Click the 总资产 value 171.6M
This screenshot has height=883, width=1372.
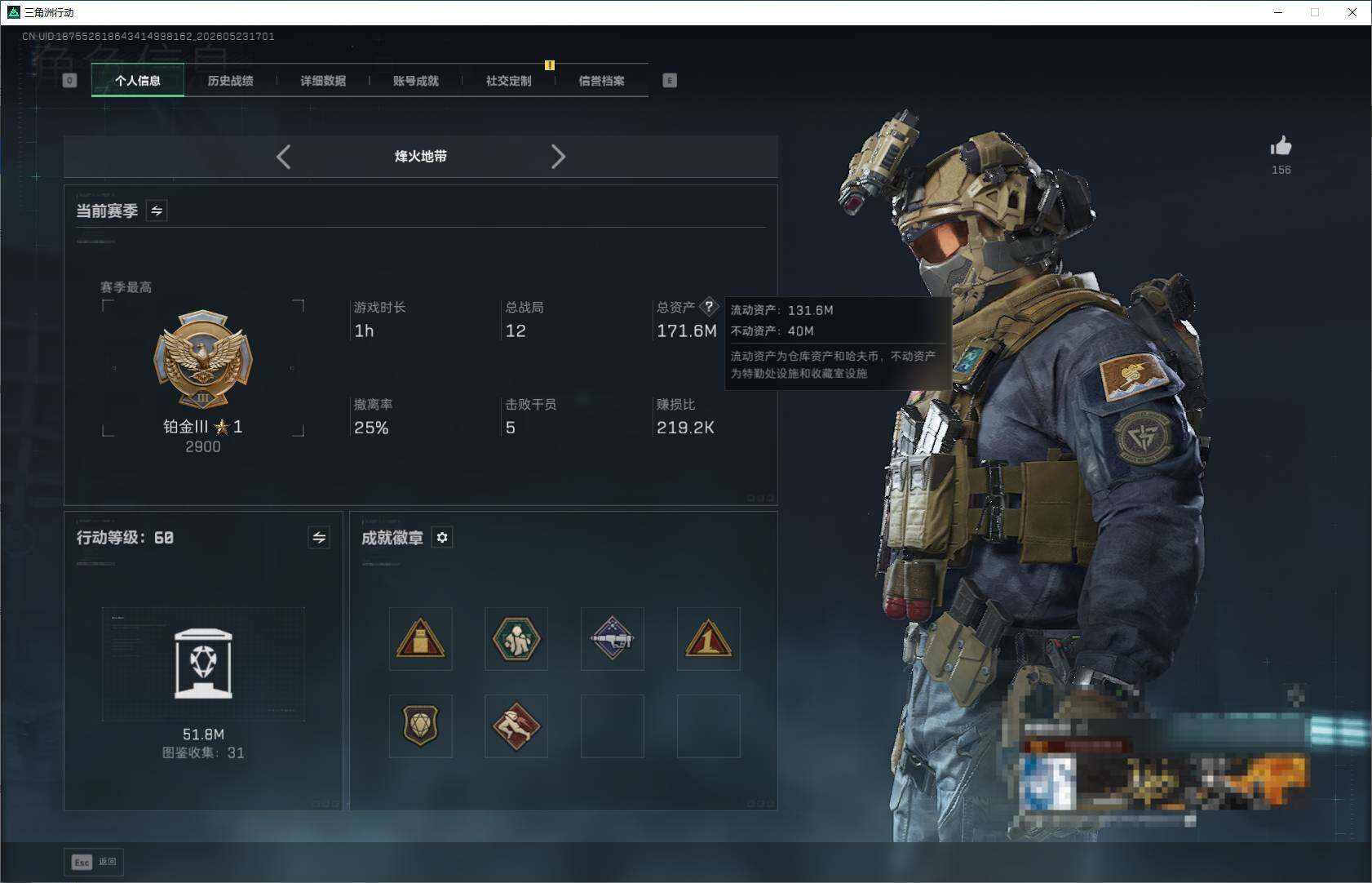pos(687,331)
